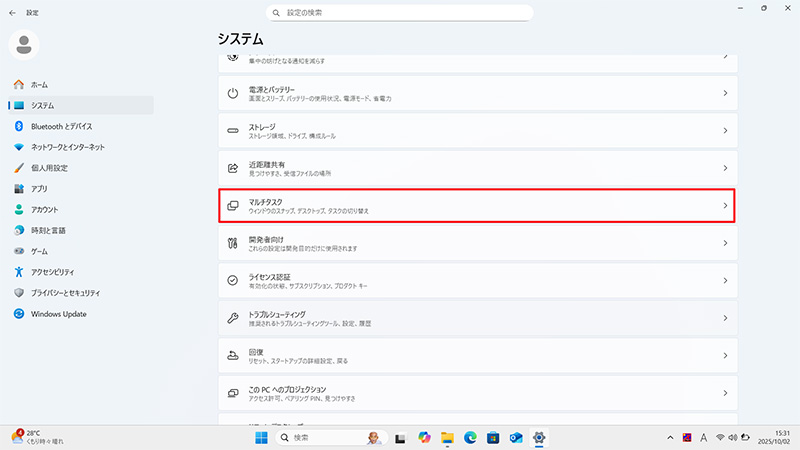Expand 電源とバッテリー settings
This screenshot has width=800, height=450.
[477, 93]
